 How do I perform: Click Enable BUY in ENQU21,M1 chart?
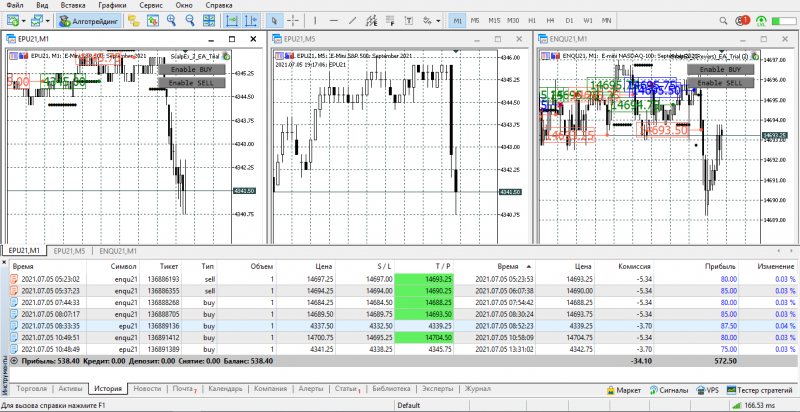coord(720,69)
